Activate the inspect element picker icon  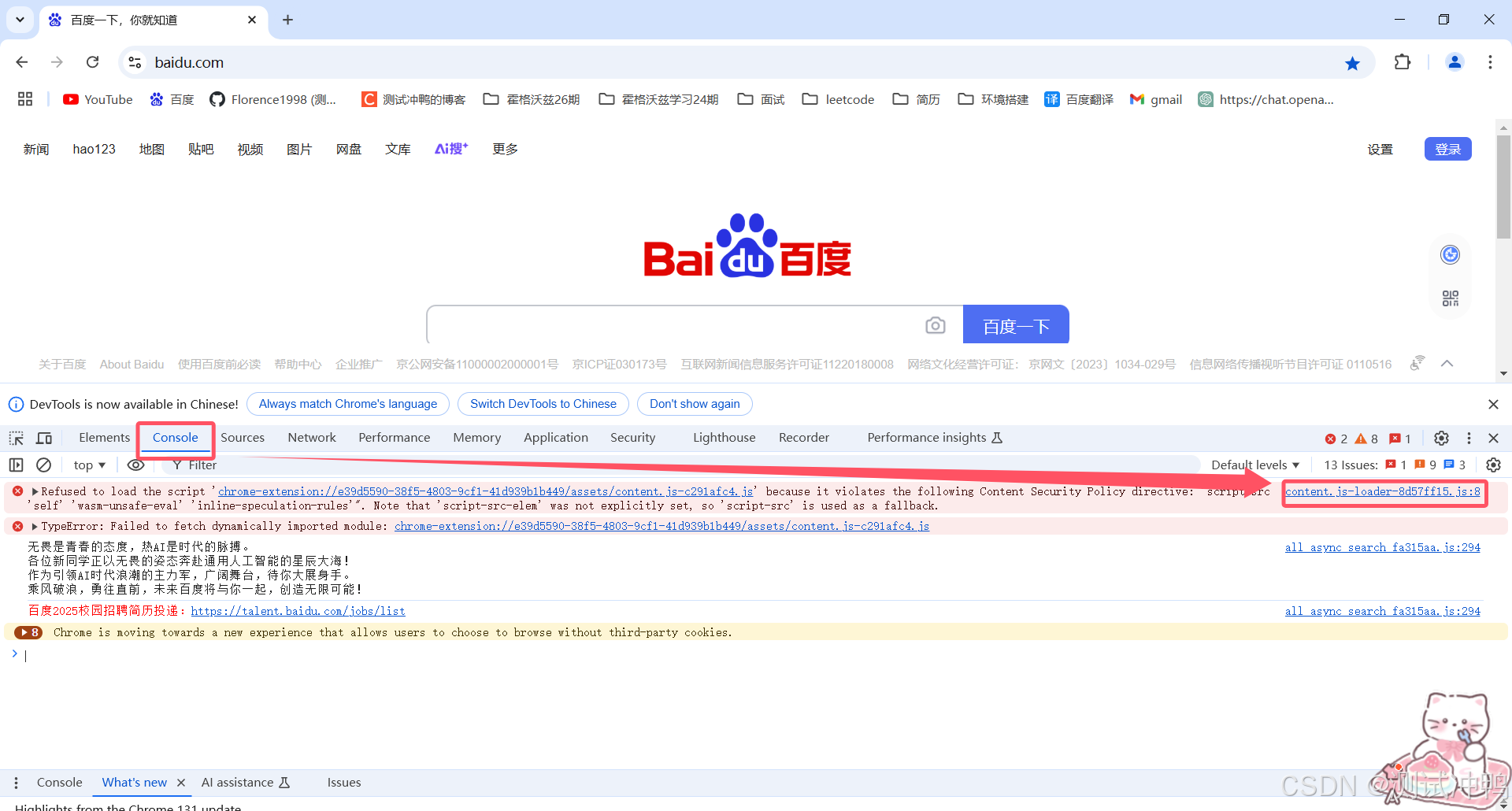point(17,438)
